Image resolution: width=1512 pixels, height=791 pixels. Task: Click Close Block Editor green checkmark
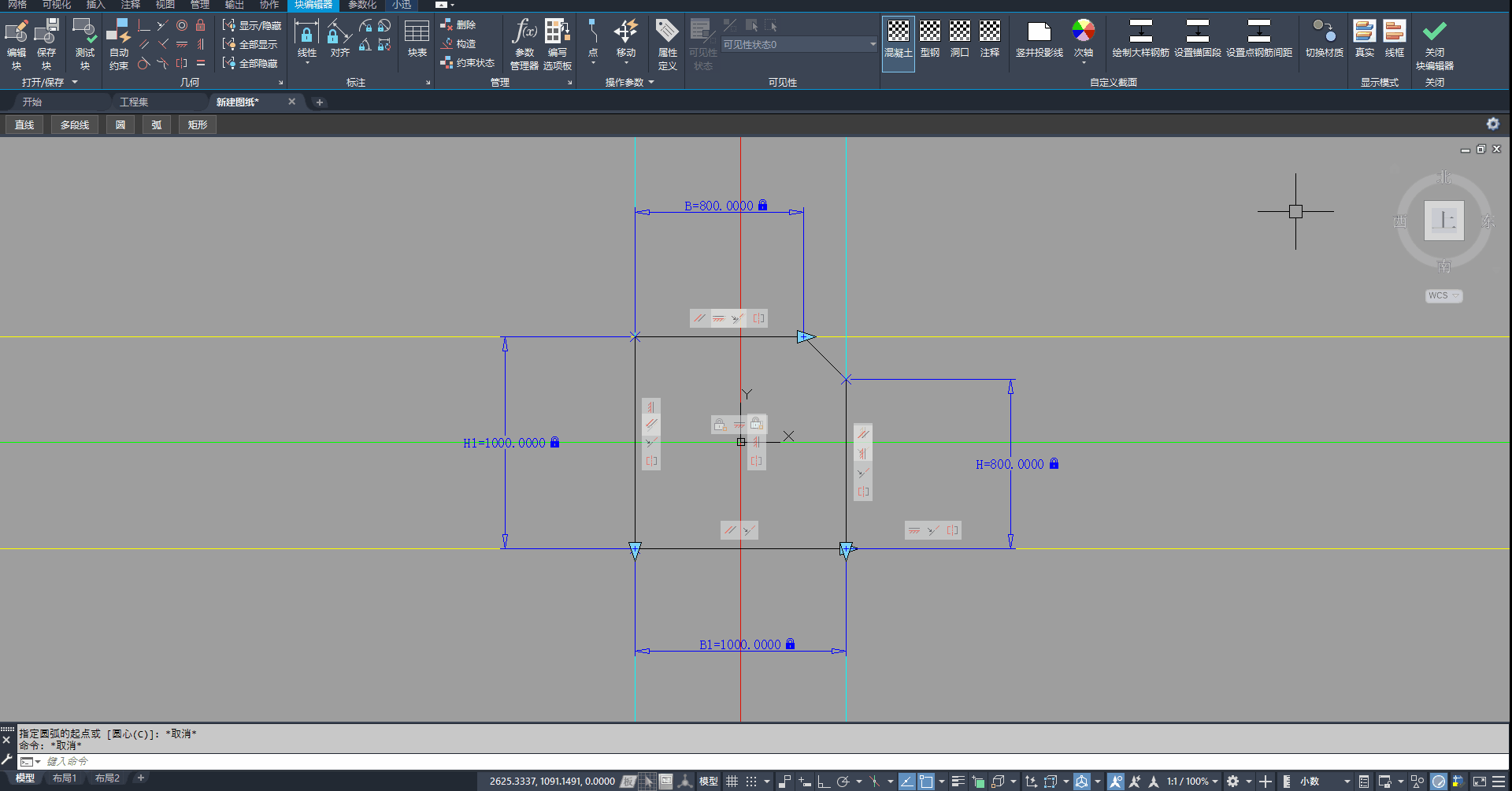click(1435, 32)
